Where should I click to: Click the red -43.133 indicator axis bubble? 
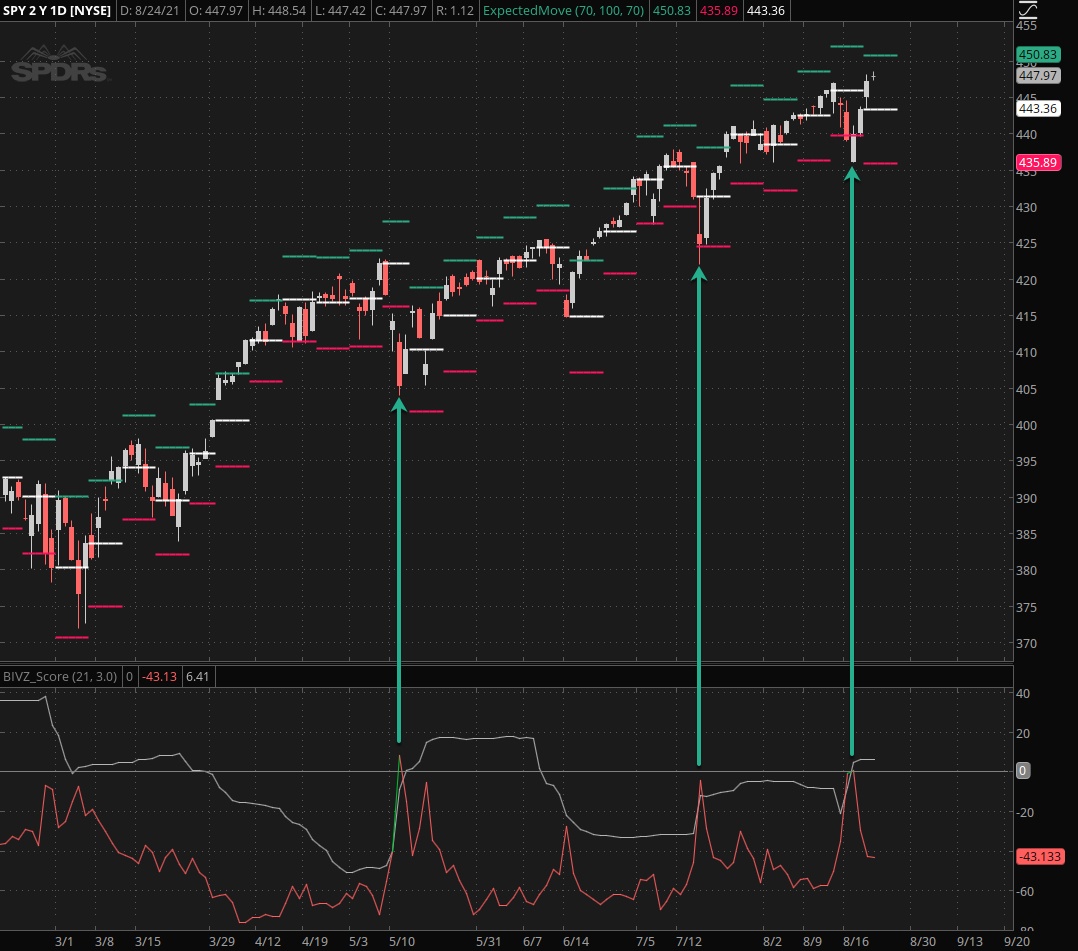[1040, 857]
